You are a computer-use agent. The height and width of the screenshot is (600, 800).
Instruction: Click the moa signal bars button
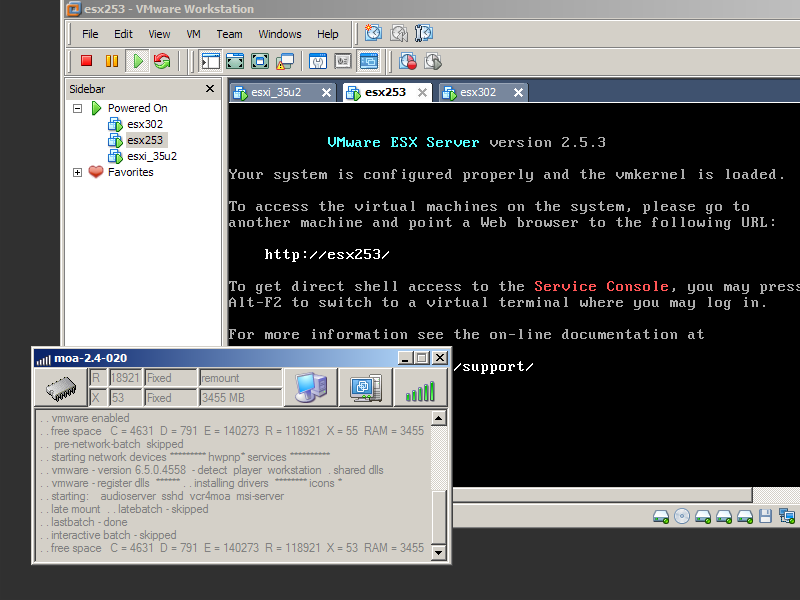(x=420, y=388)
